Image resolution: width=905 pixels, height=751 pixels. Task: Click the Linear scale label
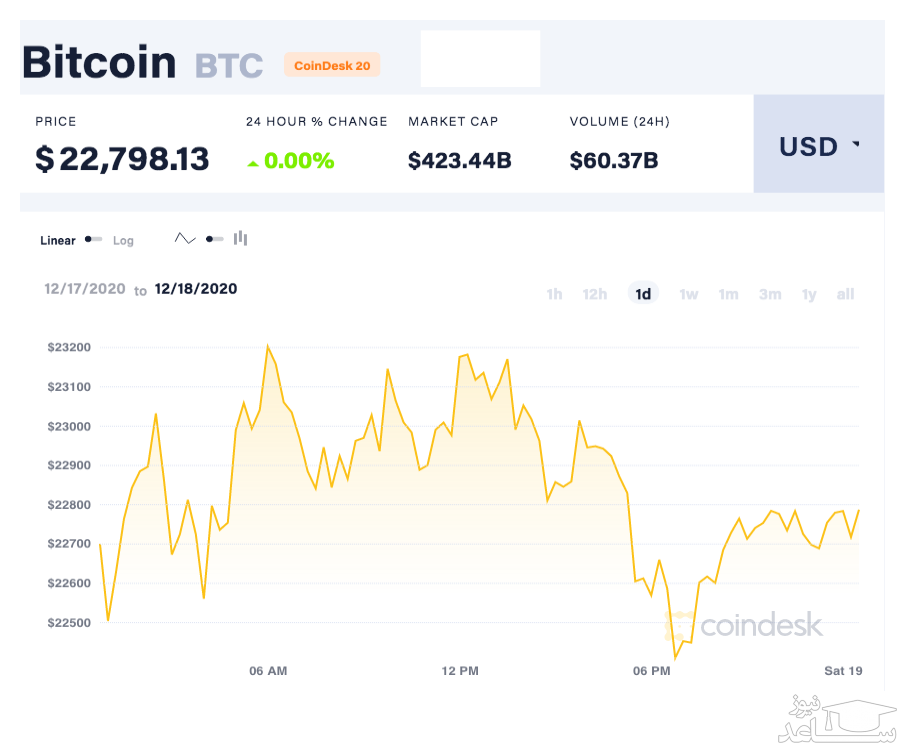pyautogui.click(x=58, y=241)
